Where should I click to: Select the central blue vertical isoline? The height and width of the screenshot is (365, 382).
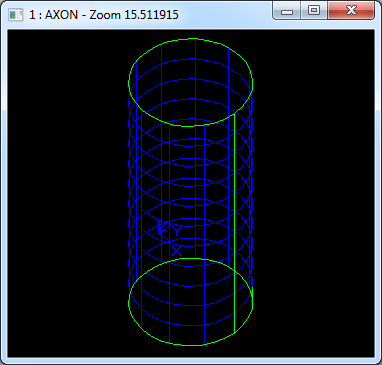(x=195, y=147)
